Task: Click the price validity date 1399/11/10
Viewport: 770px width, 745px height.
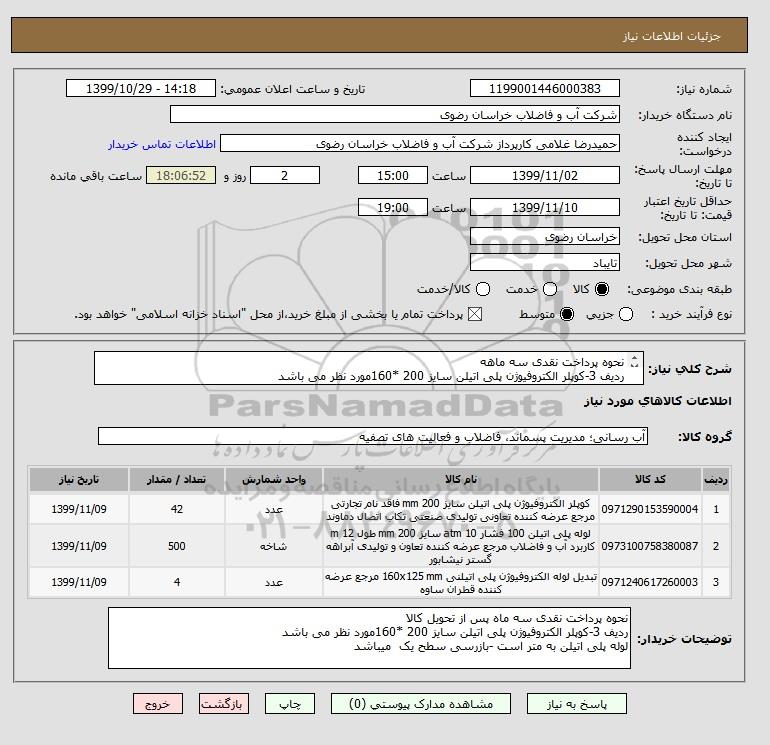Action: point(545,207)
